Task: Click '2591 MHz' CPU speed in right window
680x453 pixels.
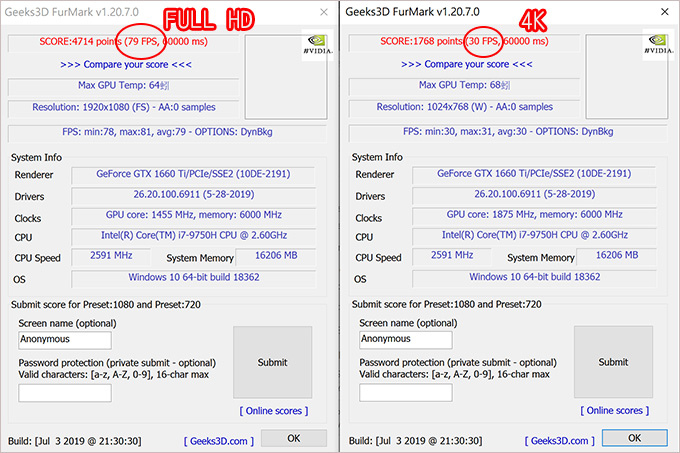Action: (x=452, y=255)
